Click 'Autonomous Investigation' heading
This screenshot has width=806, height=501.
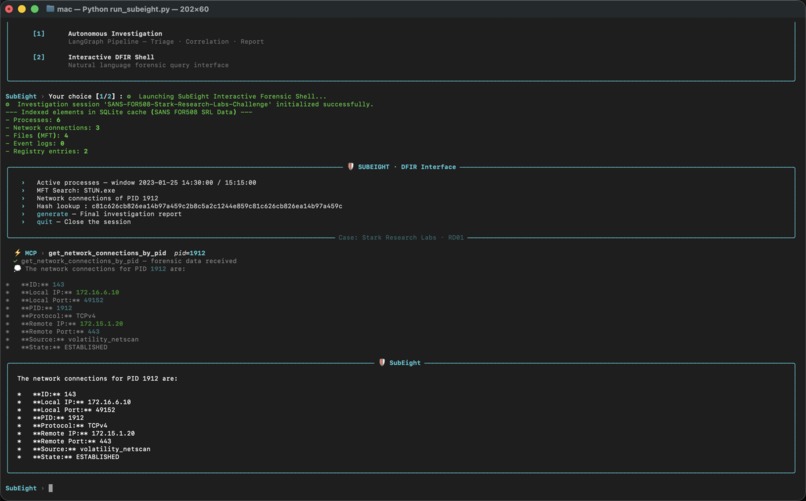click(x=115, y=33)
